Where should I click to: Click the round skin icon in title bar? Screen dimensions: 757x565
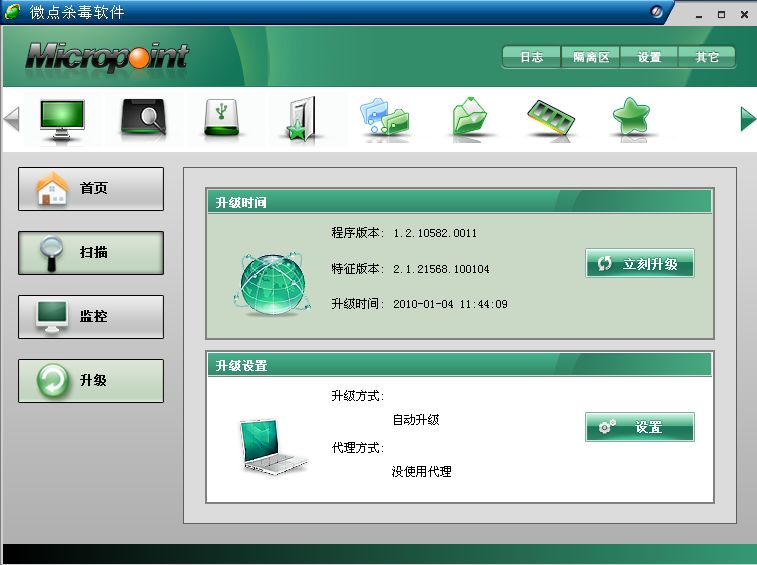(x=657, y=12)
